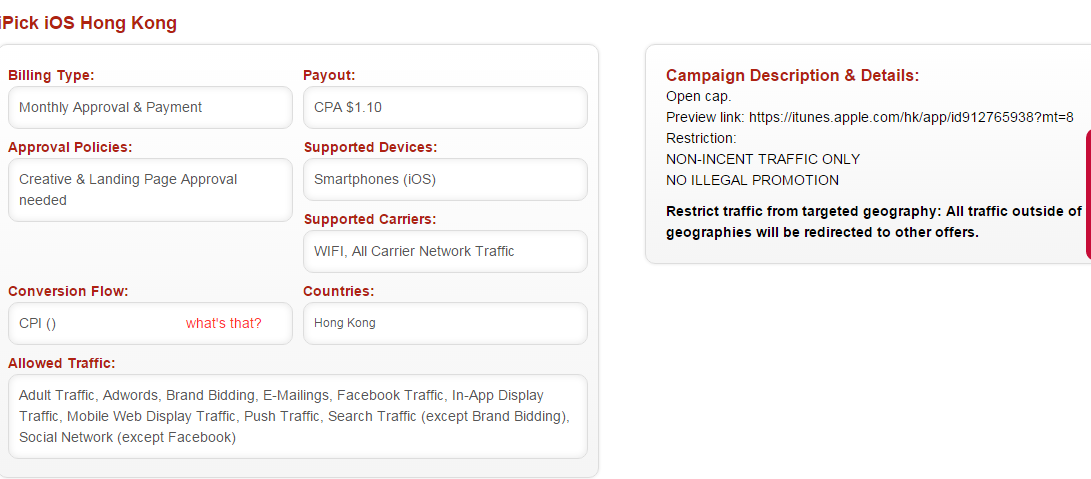Click the Supported Devices label

(x=370, y=147)
